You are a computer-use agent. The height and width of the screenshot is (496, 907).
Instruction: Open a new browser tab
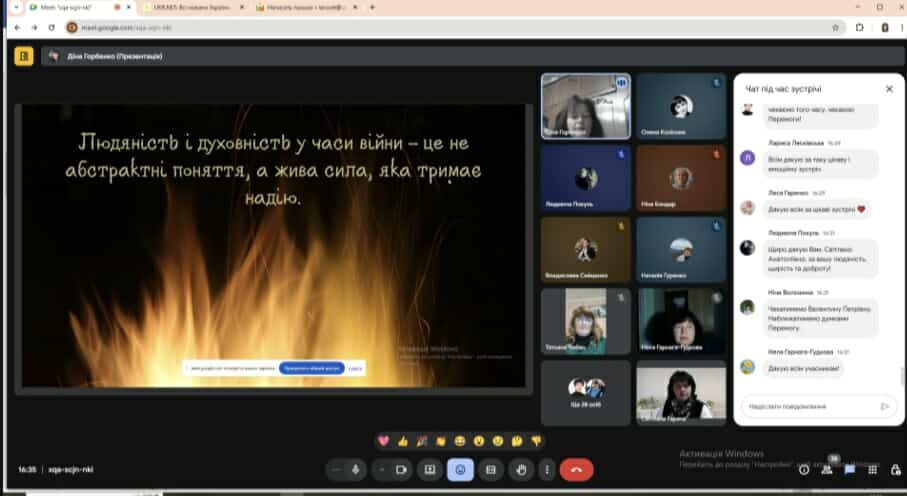[x=372, y=7]
